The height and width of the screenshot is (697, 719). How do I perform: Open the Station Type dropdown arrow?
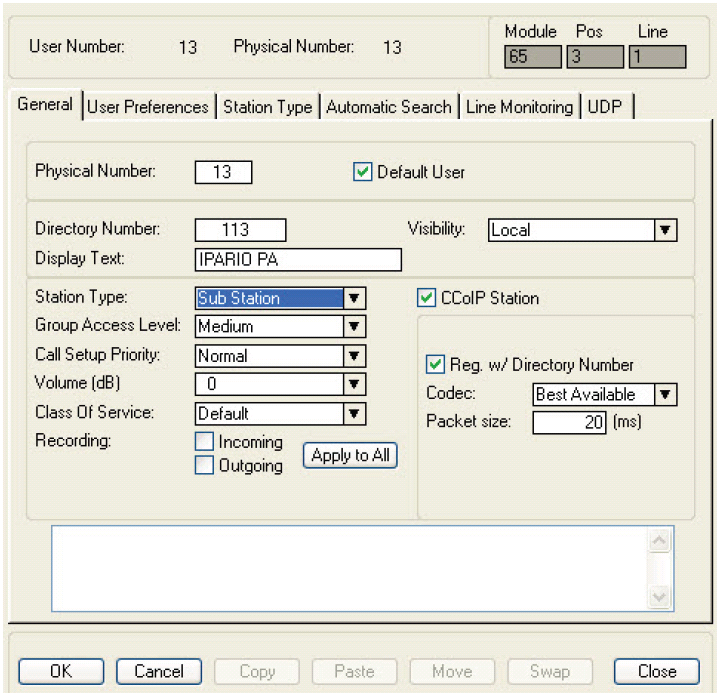354,299
